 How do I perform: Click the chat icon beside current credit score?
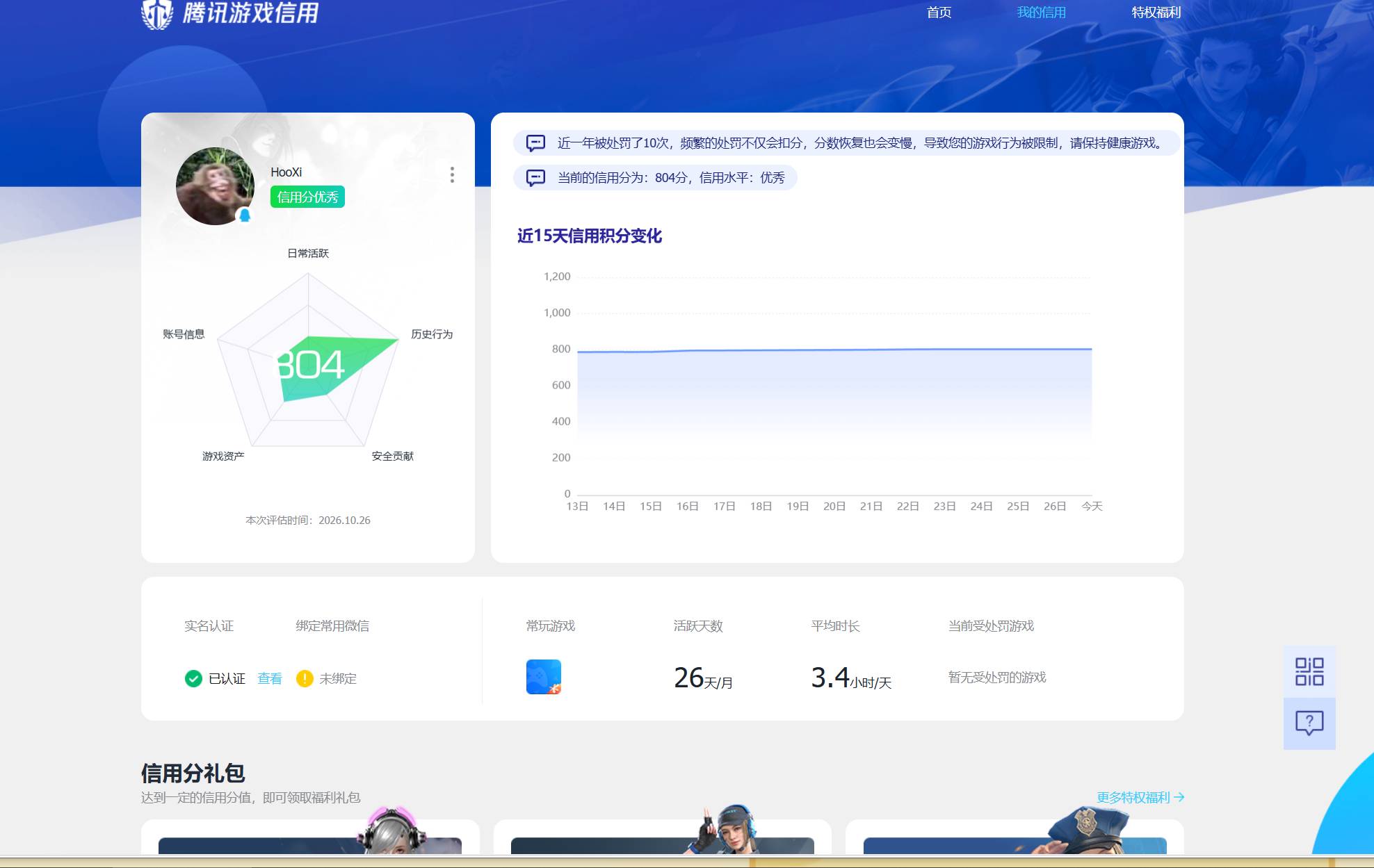[x=535, y=178]
